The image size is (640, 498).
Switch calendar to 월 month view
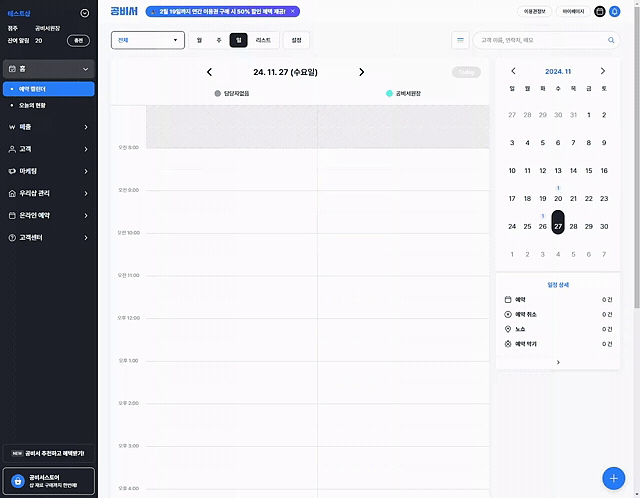pos(199,40)
